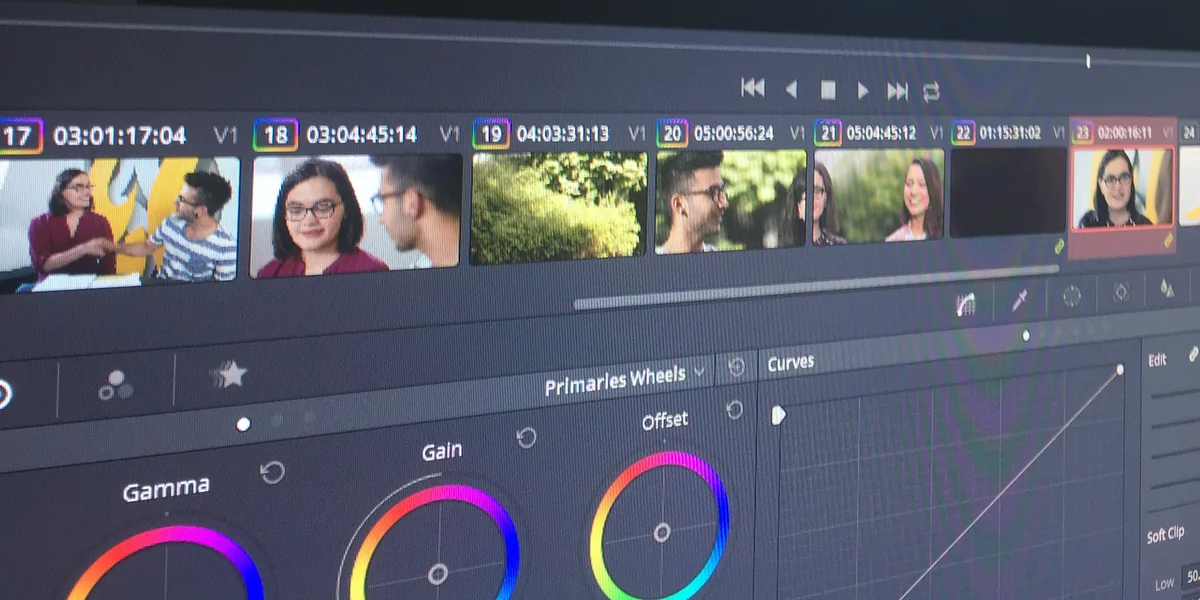
Task: Select clip 19 green foliage thumbnail
Action: coord(559,207)
